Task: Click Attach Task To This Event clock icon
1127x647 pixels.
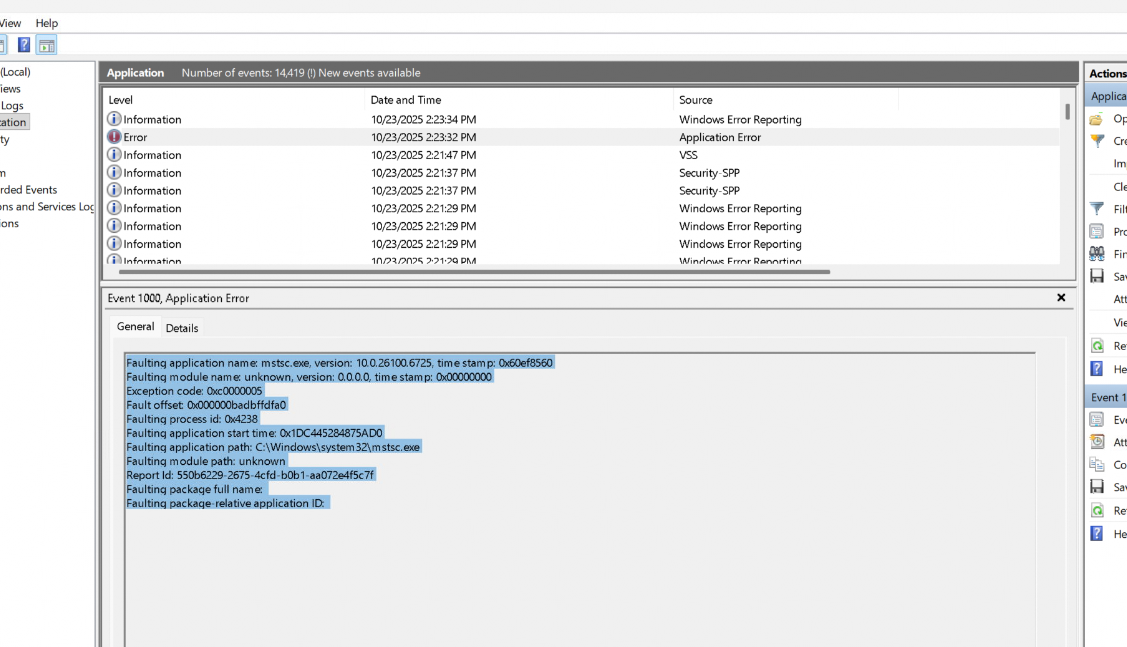Action: 1097,441
